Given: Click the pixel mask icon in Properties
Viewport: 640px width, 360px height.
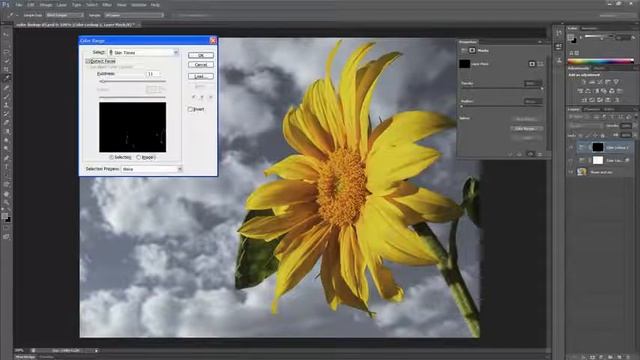Looking at the screenshot, I should [532, 64].
